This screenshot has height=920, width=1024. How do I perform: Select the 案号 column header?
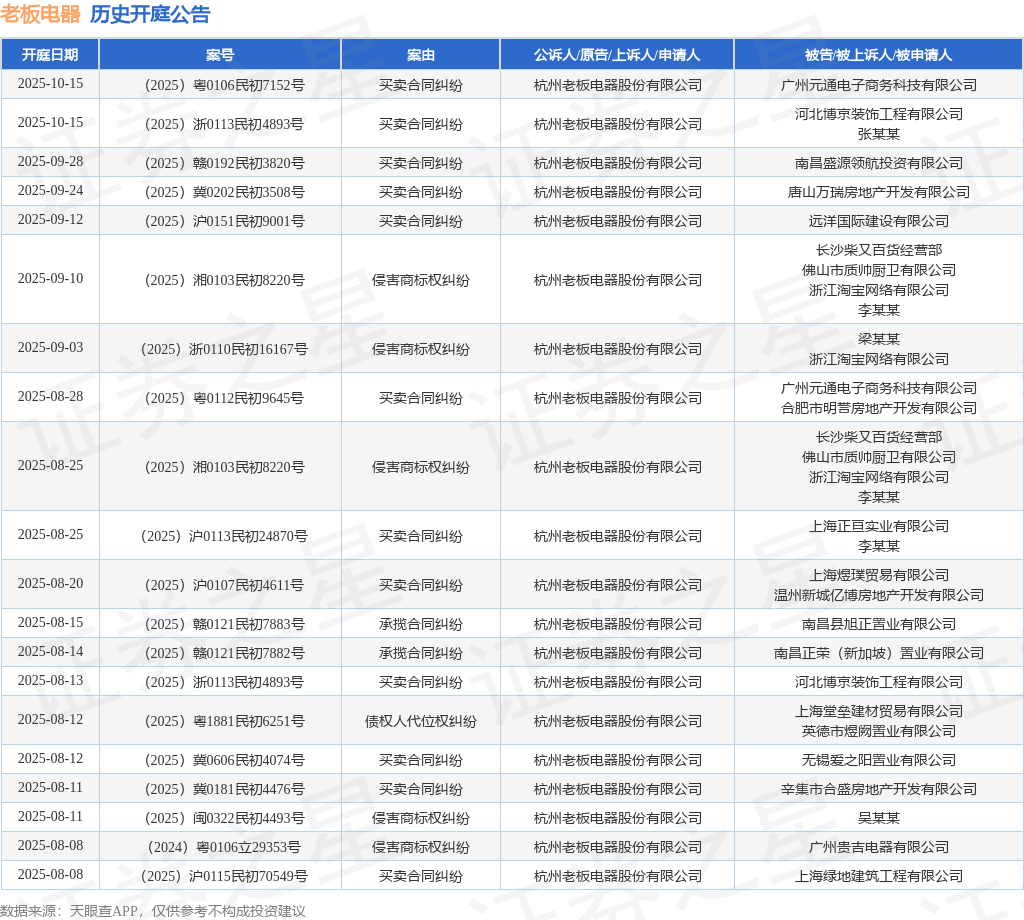point(220,55)
